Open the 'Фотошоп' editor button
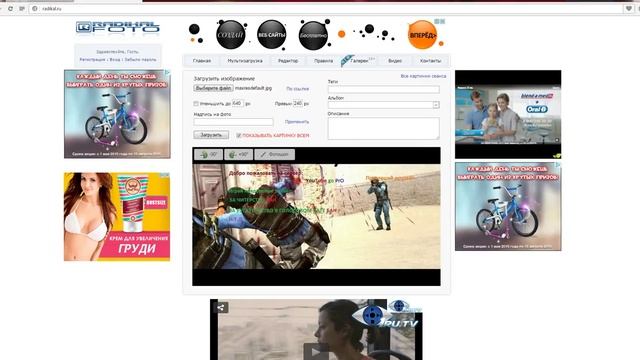 275,154
